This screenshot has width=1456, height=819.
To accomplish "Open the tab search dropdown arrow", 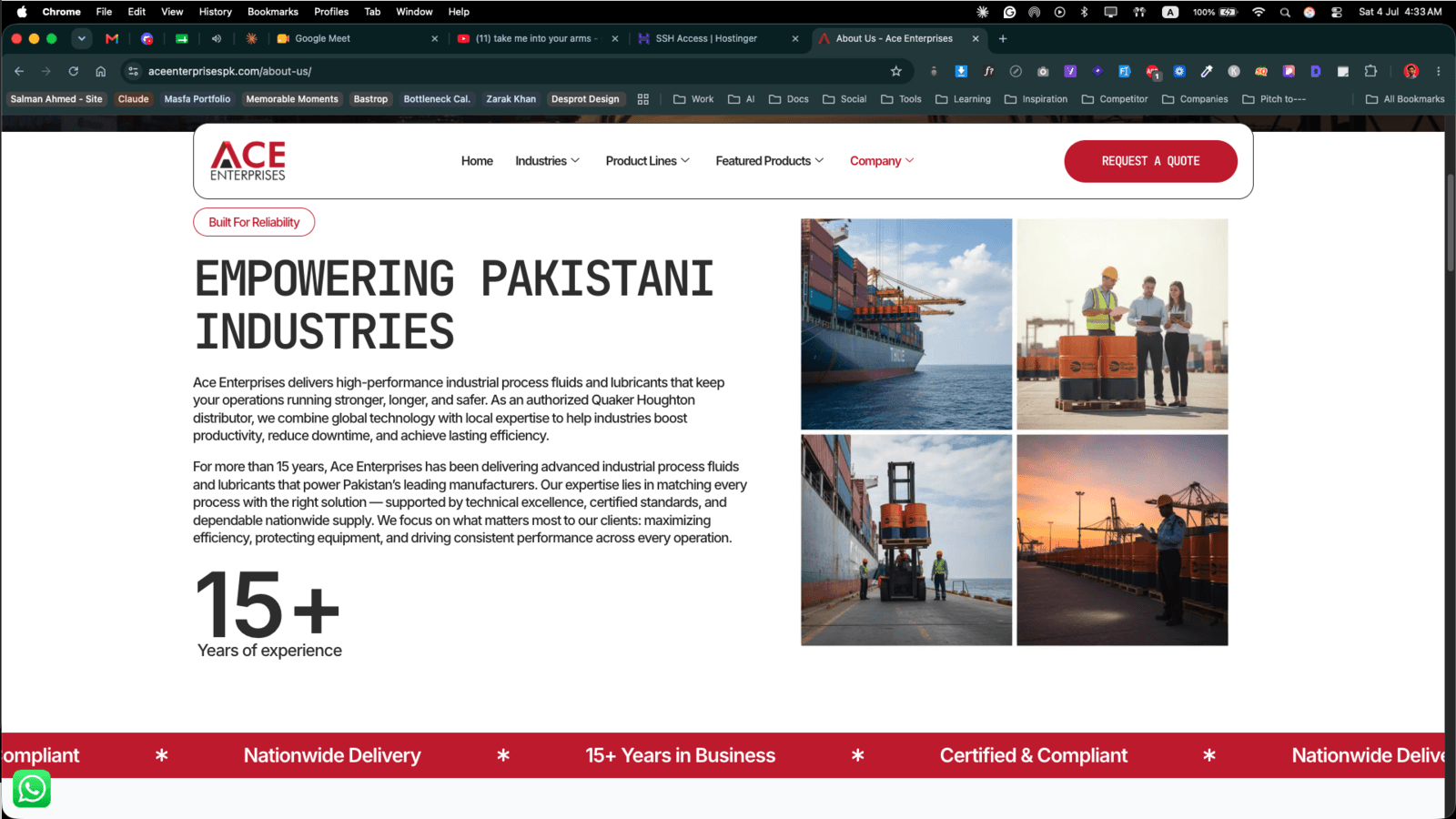I will coord(82,38).
